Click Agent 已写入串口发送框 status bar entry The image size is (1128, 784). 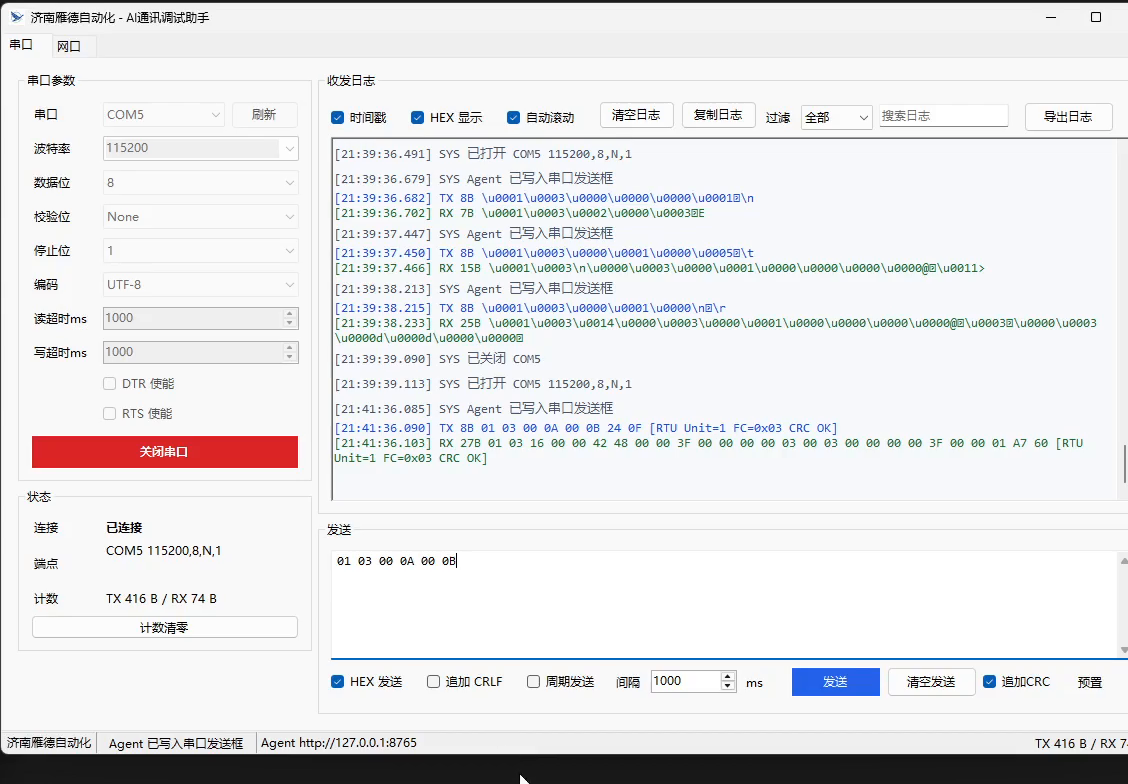click(x=176, y=744)
